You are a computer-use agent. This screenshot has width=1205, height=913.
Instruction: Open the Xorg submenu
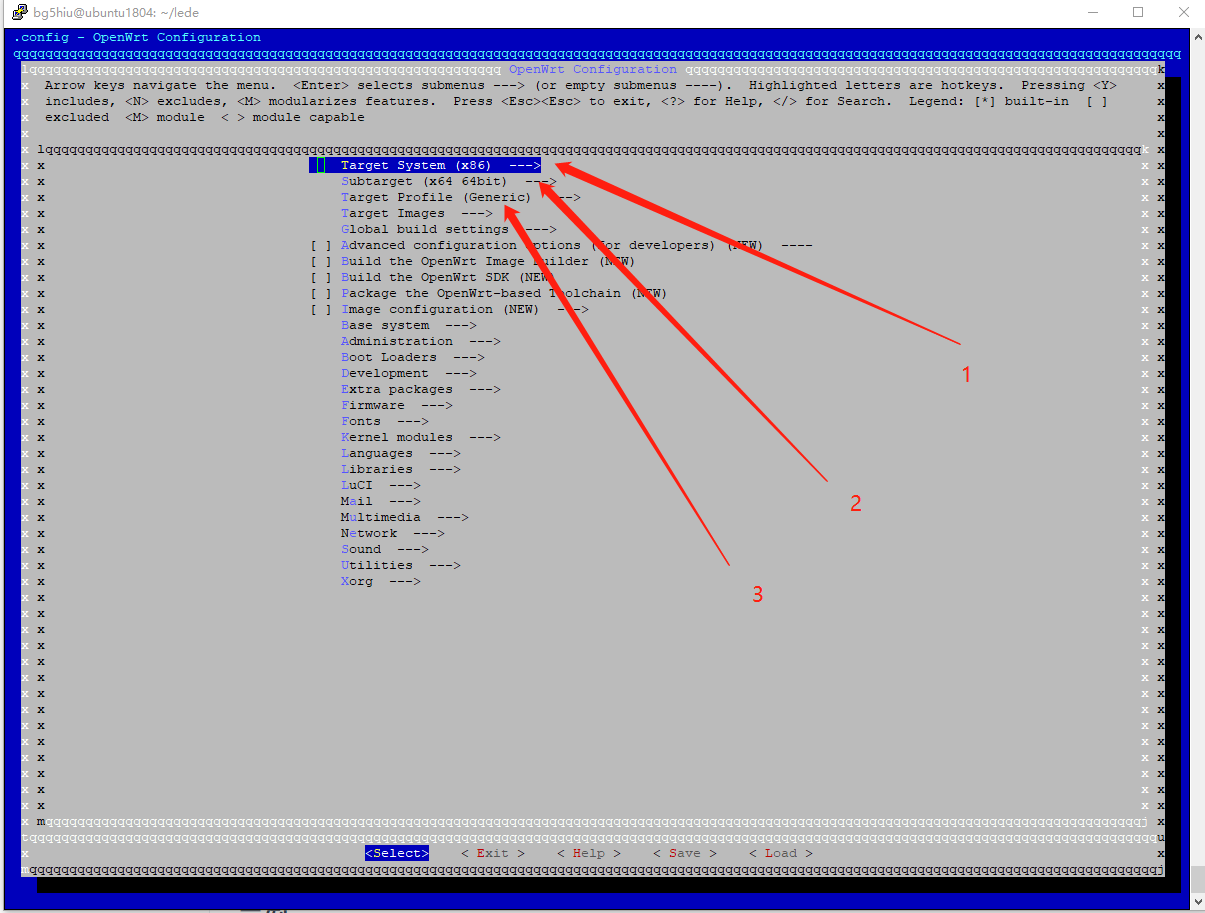tap(381, 582)
